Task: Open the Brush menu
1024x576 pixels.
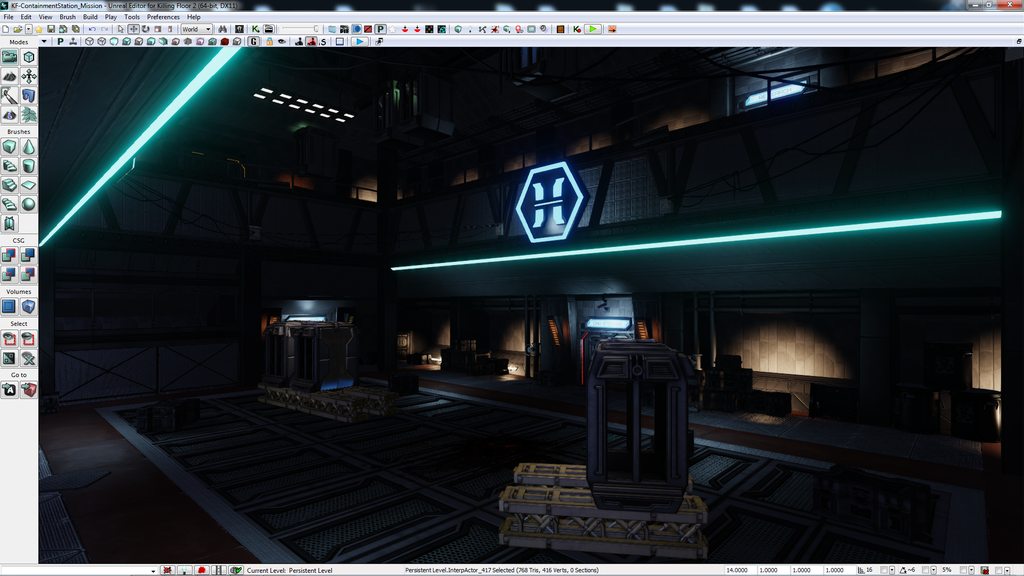Action: (67, 17)
